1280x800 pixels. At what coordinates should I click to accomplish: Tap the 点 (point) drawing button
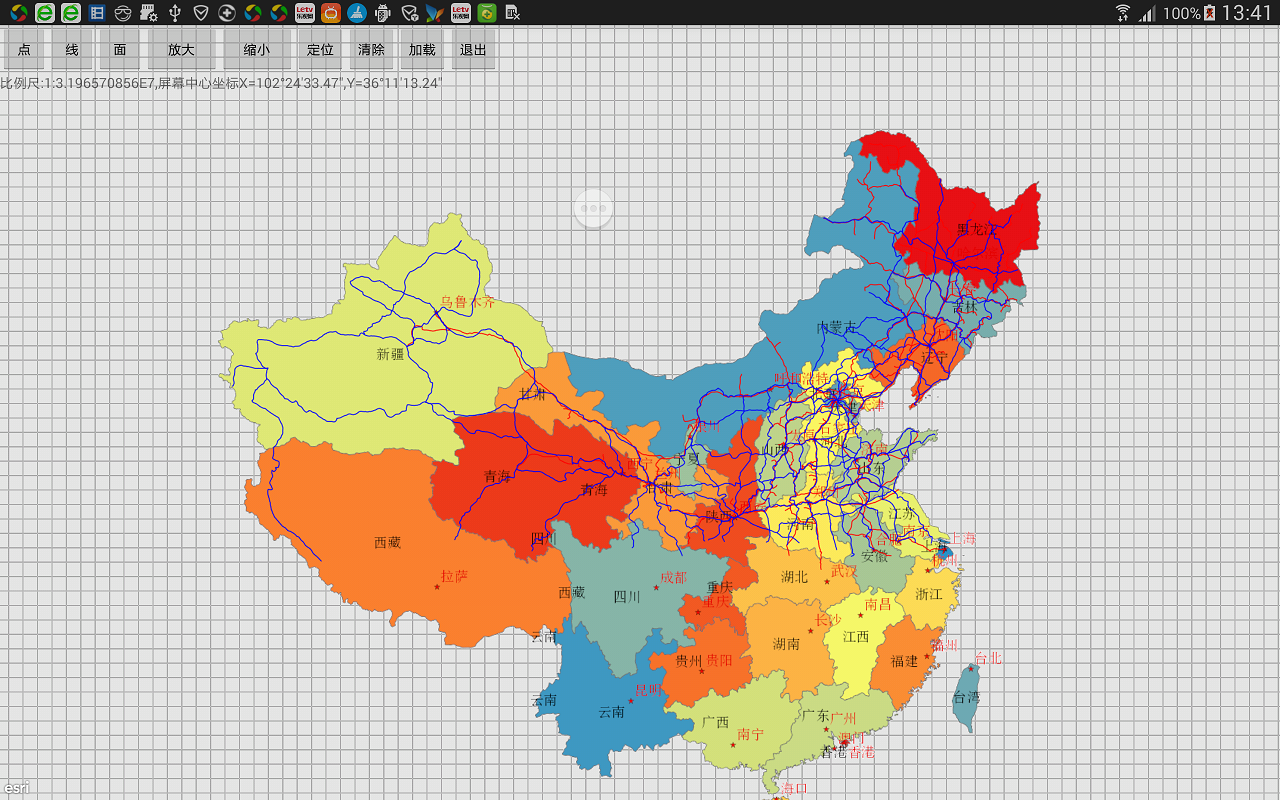[24, 49]
